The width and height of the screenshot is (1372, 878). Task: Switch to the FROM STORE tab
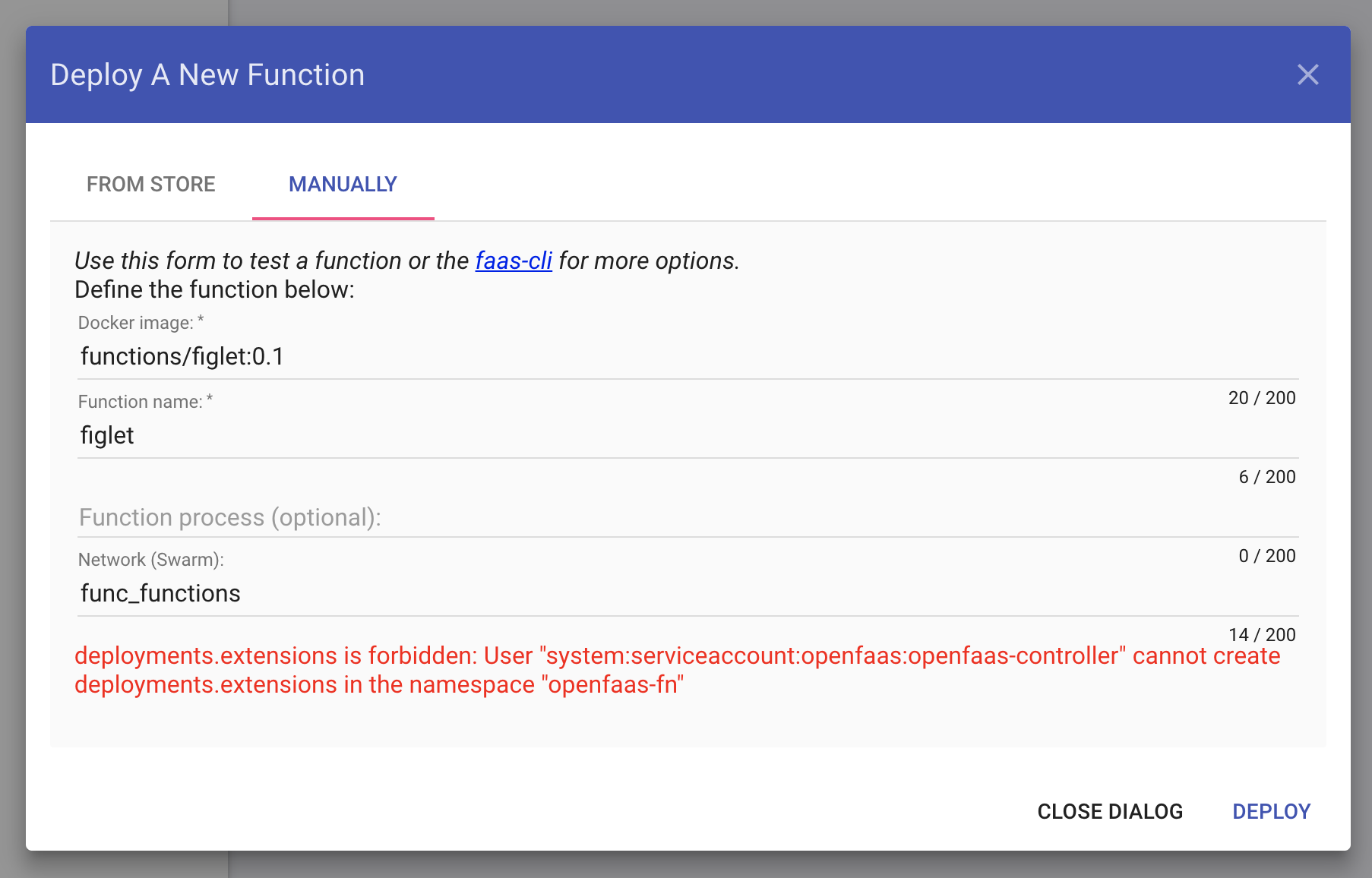click(151, 184)
